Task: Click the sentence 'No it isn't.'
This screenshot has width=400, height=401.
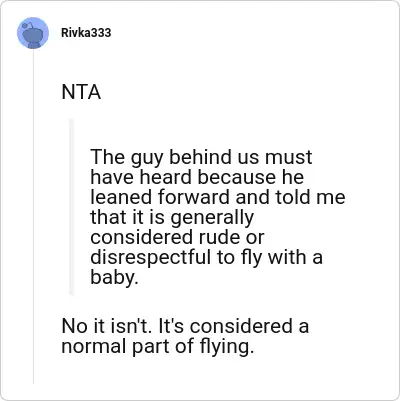Action: 107,326
